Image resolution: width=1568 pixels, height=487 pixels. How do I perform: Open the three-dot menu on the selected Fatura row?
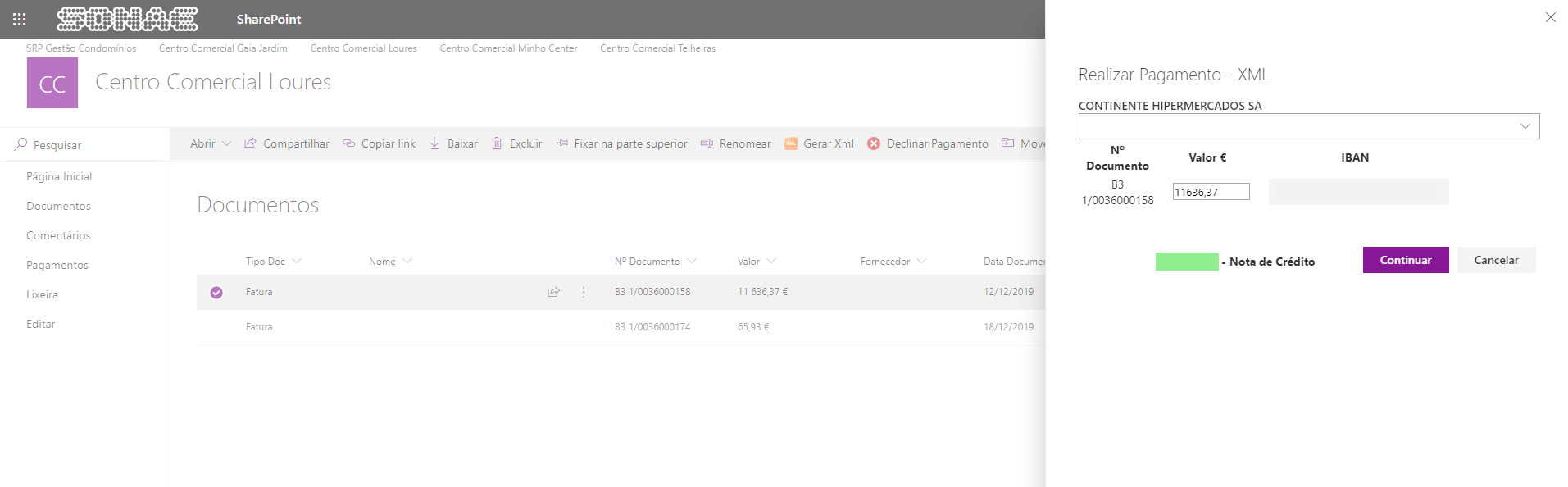click(584, 292)
